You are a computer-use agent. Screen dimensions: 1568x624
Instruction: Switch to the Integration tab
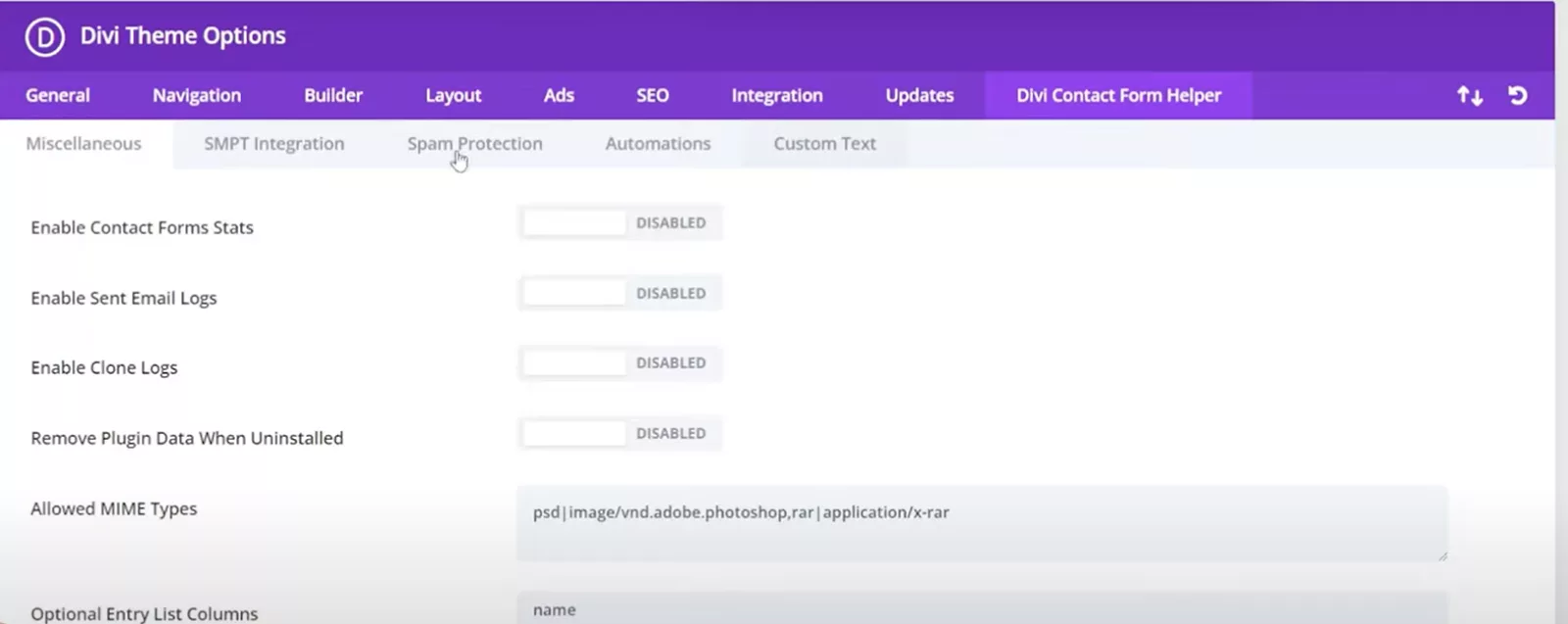pyautogui.click(x=777, y=95)
